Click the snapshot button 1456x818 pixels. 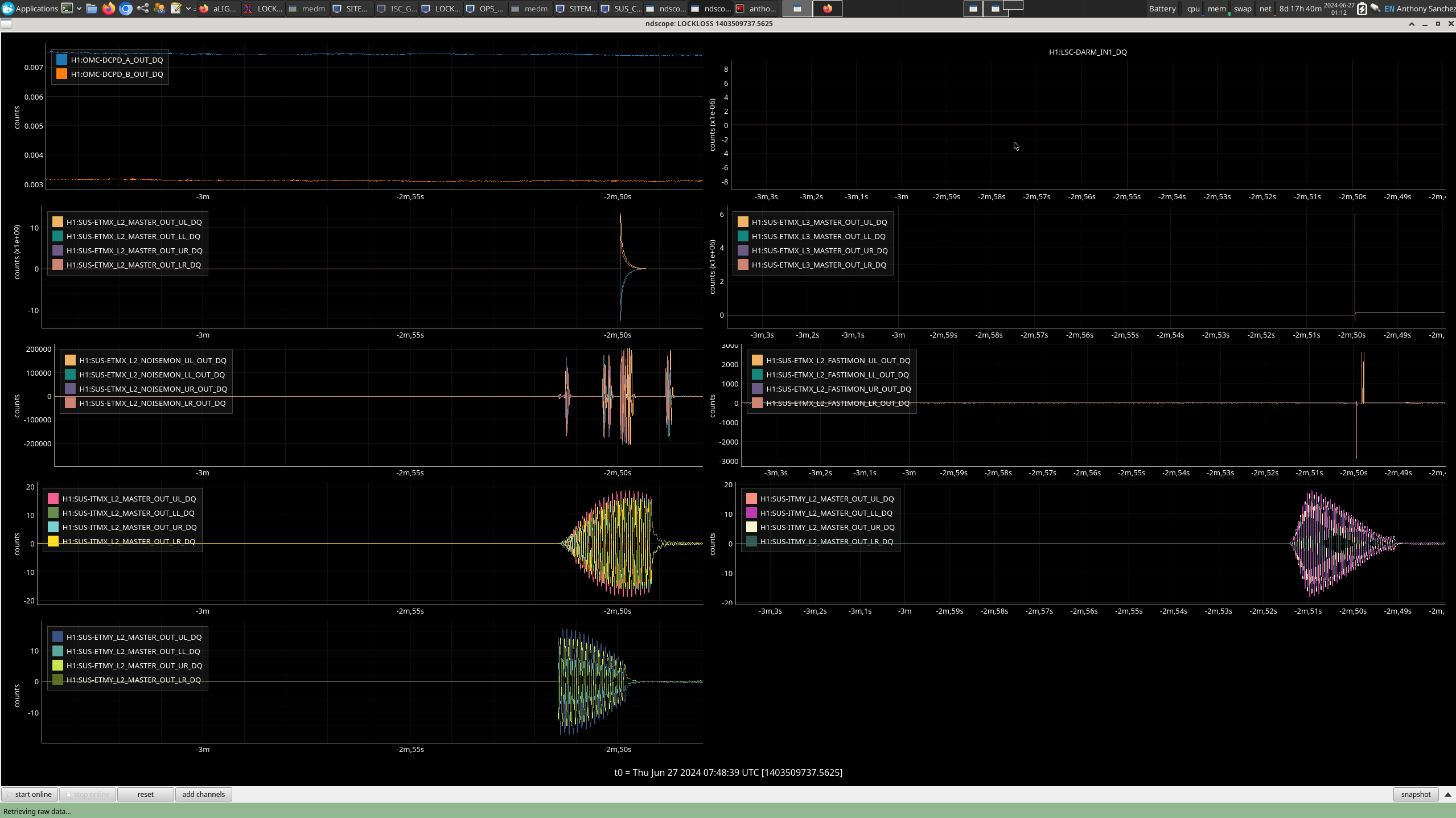(1416, 794)
